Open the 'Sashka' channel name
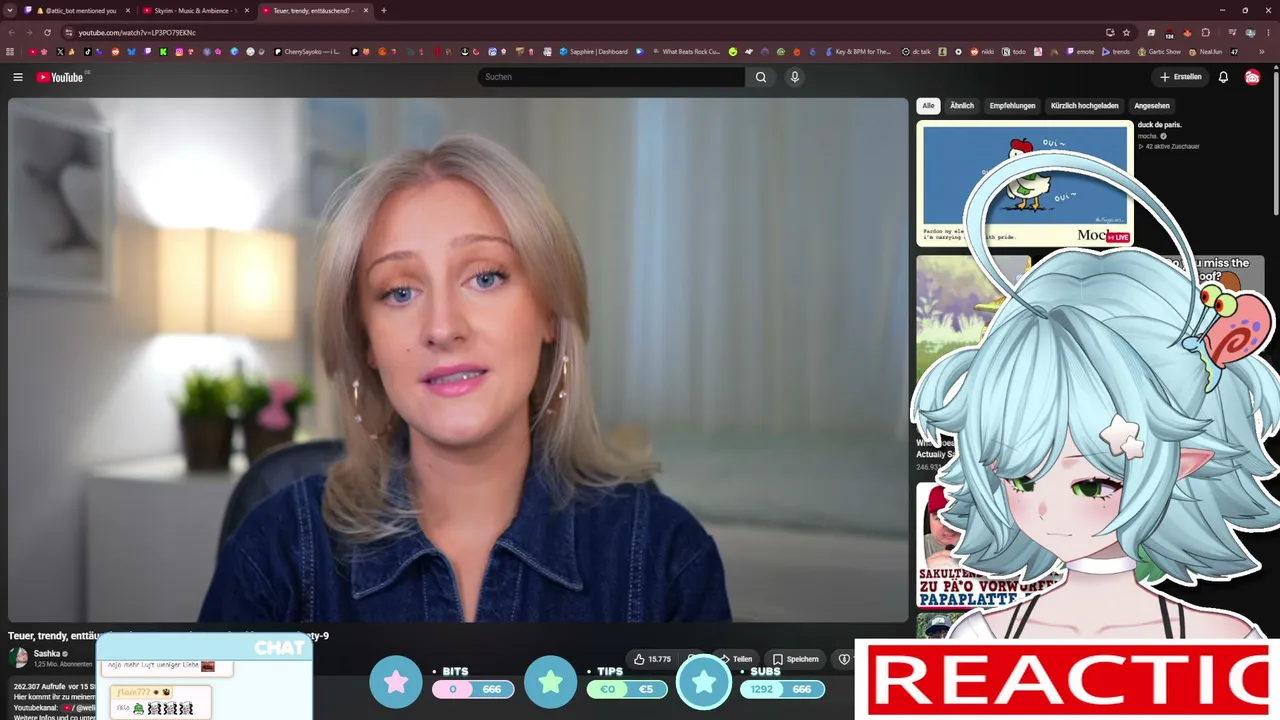Viewport: 1280px width, 720px height. 47,654
